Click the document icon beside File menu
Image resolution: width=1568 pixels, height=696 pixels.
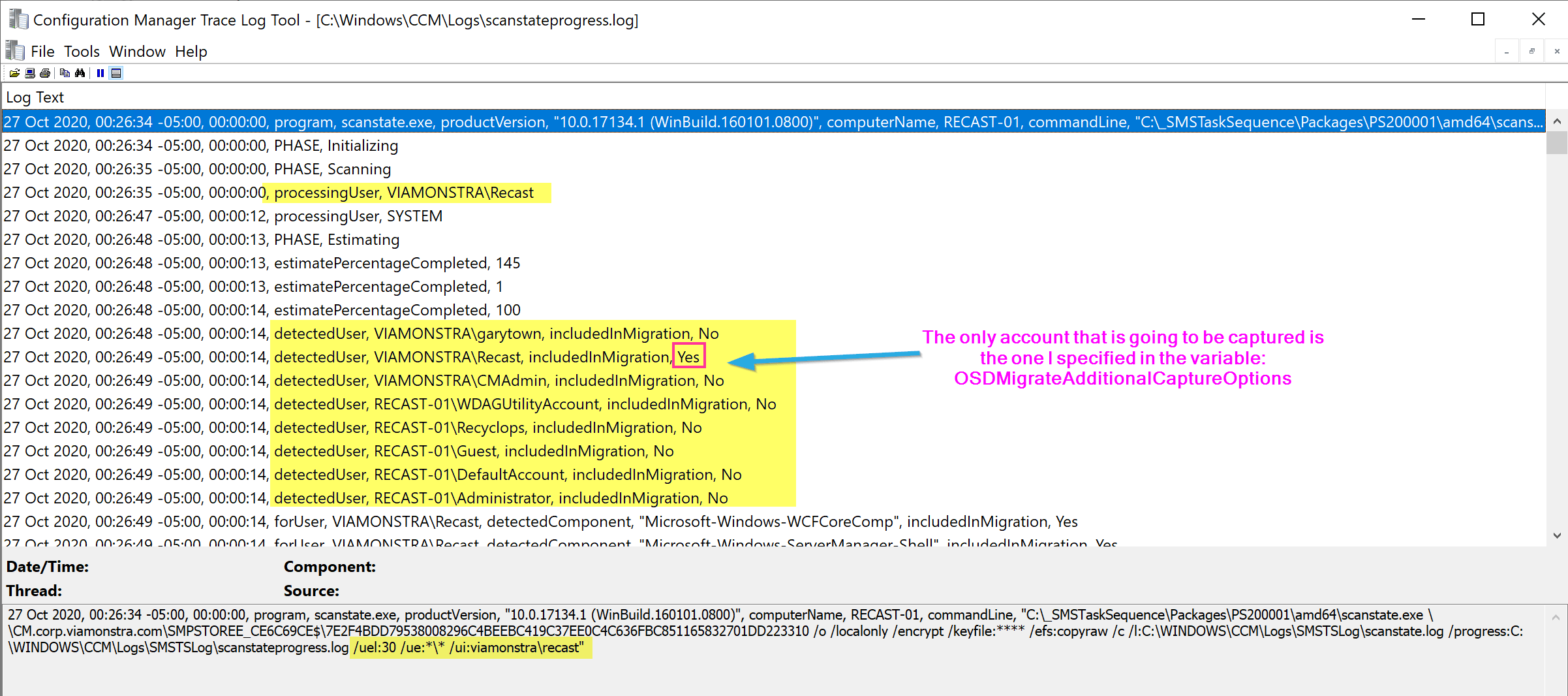tap(15, 51)
